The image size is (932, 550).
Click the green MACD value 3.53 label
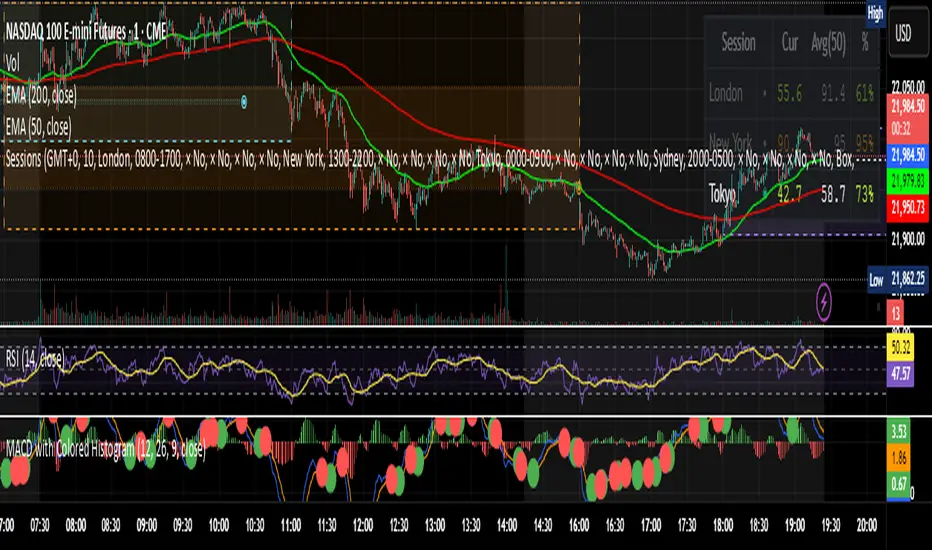[899, 431]
